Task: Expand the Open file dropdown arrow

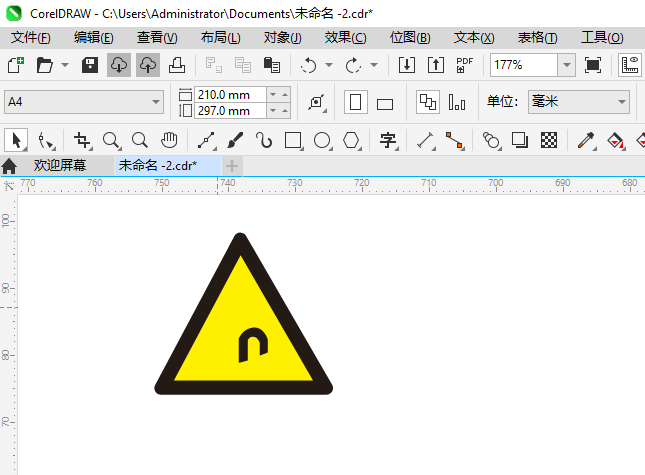Action: point(65,65)
